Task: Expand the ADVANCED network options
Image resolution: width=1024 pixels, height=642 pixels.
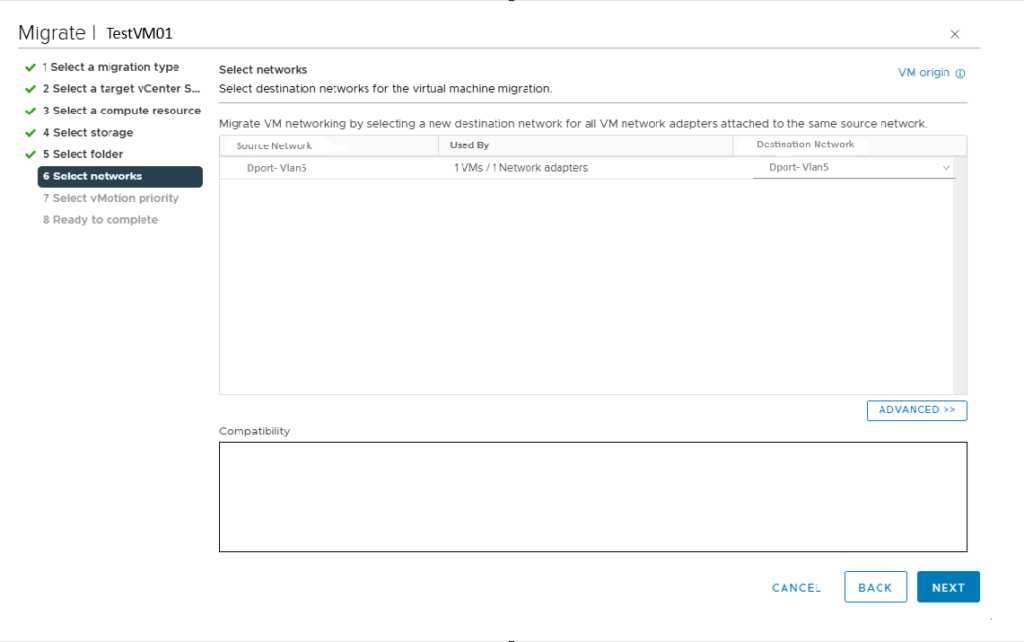Action: (916, 410)
